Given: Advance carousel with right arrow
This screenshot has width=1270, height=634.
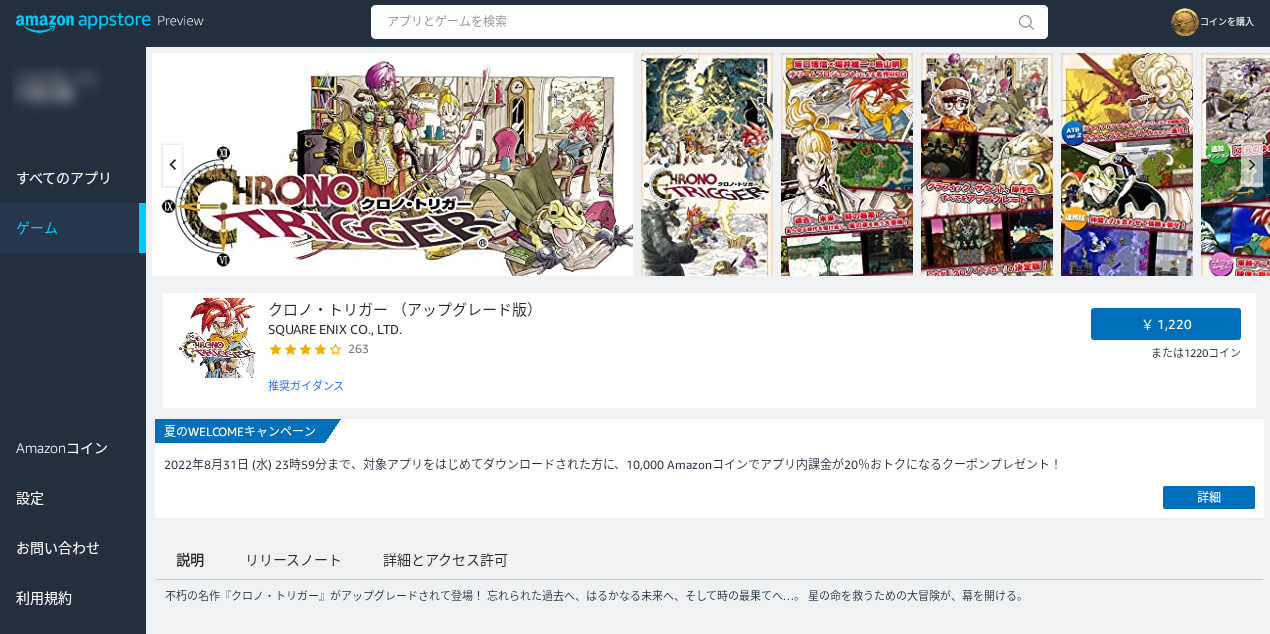Looking at the screenshot, I should [x=1251, y=164].
